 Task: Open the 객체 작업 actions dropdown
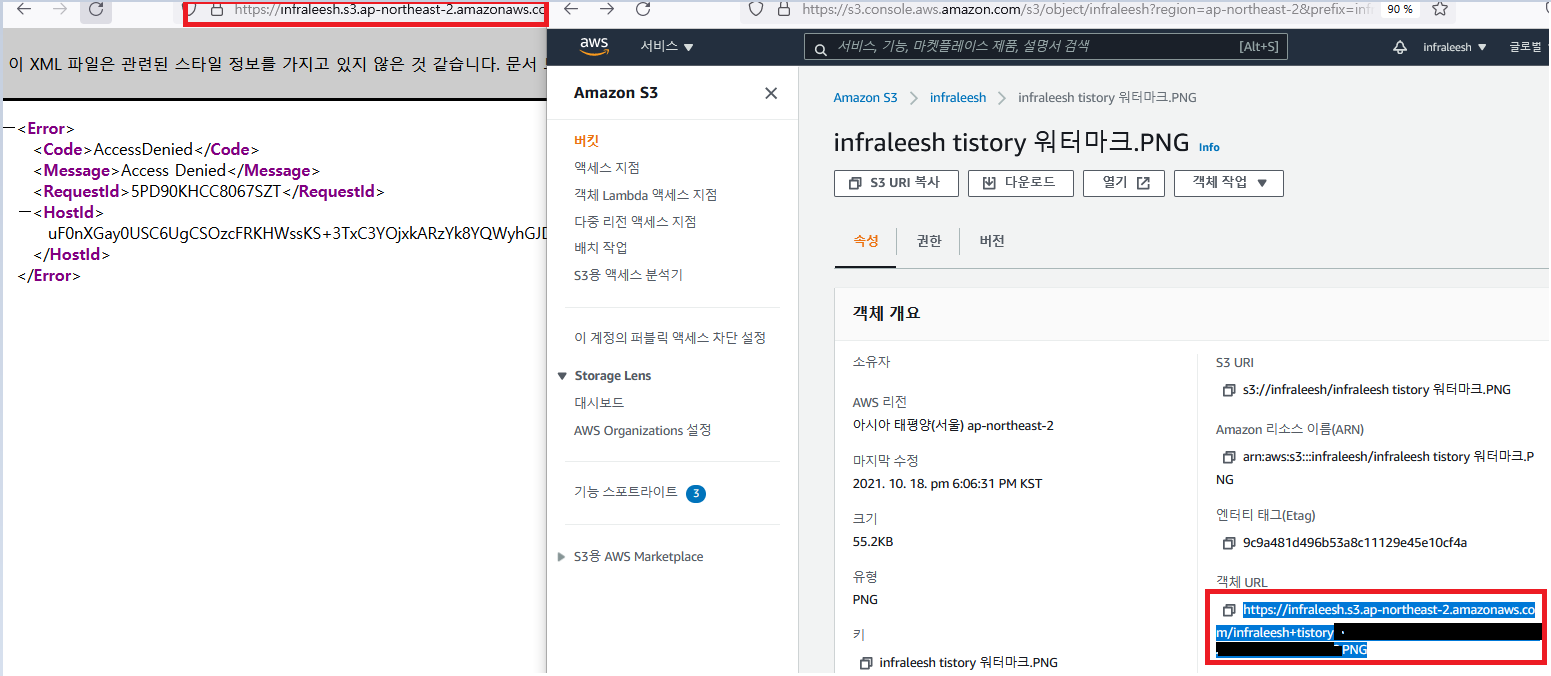tap(1229, 183)
